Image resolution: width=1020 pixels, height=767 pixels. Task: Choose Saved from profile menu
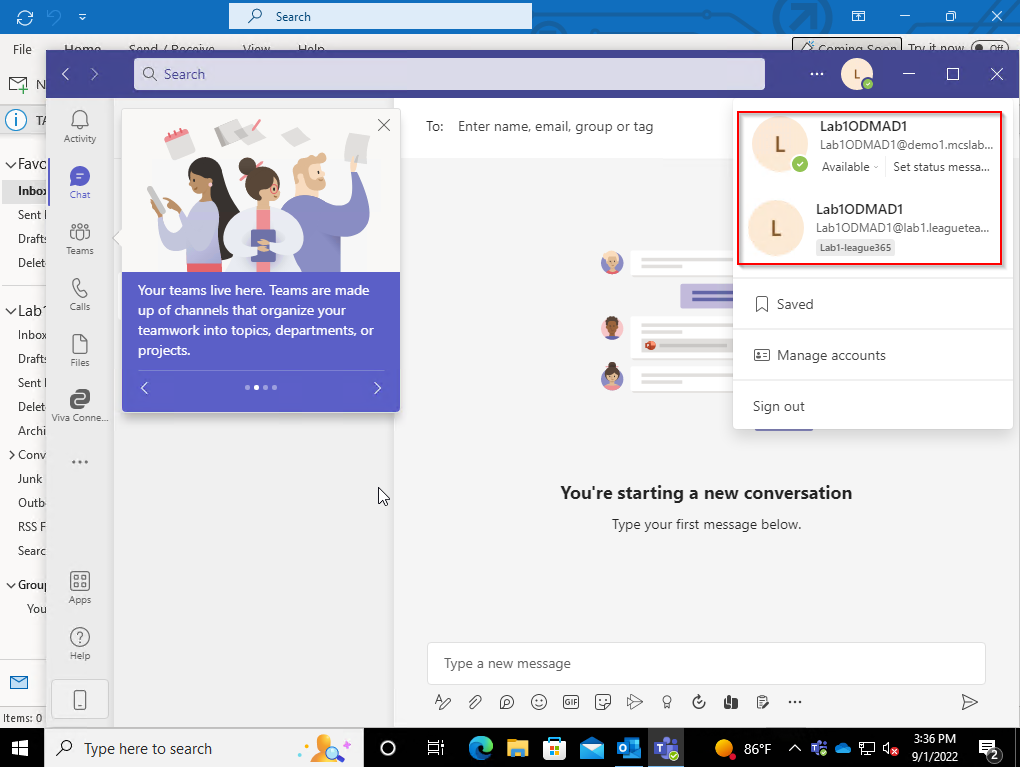[x=795, y=304]
